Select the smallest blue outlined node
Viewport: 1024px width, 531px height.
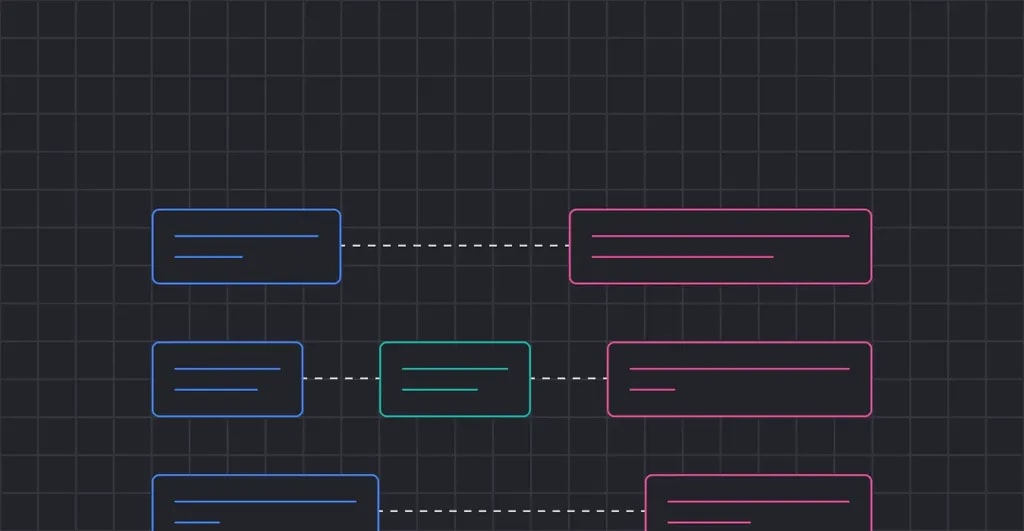[227, 379]
